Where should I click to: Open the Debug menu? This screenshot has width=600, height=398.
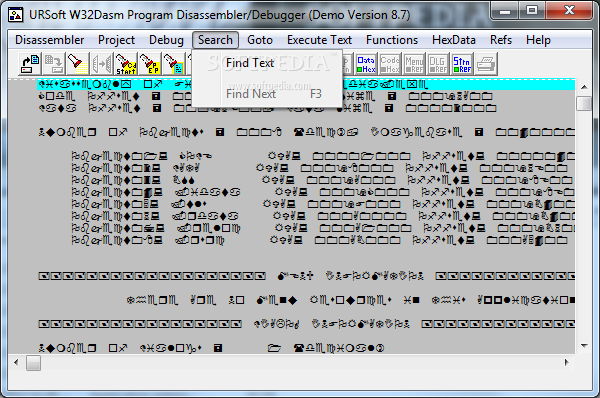pyautogui.click(x=166, y=40)
